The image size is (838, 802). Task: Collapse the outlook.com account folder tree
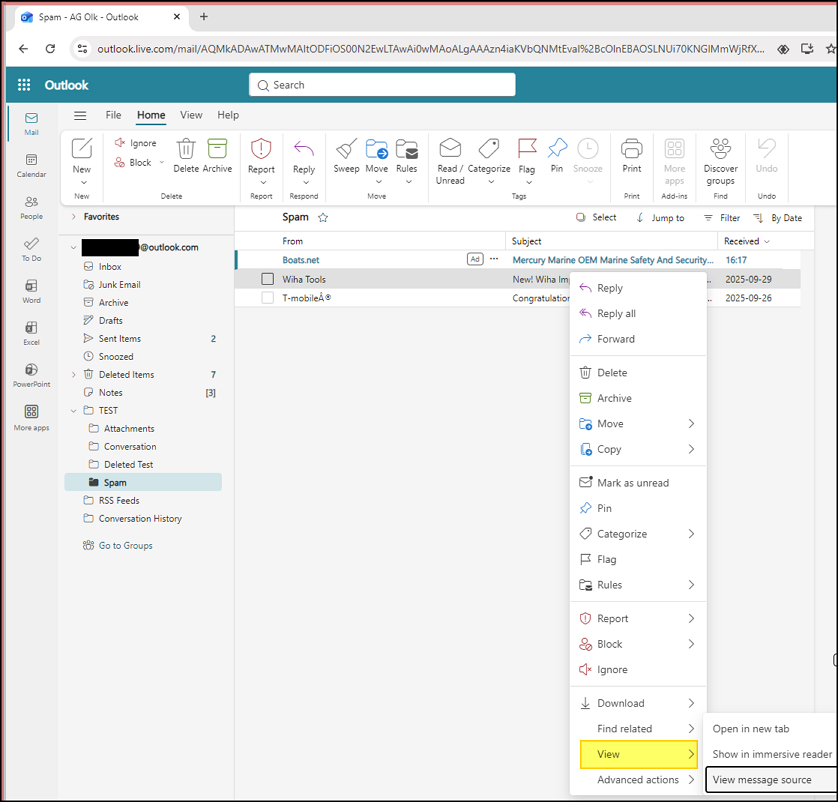click(74, 247)
